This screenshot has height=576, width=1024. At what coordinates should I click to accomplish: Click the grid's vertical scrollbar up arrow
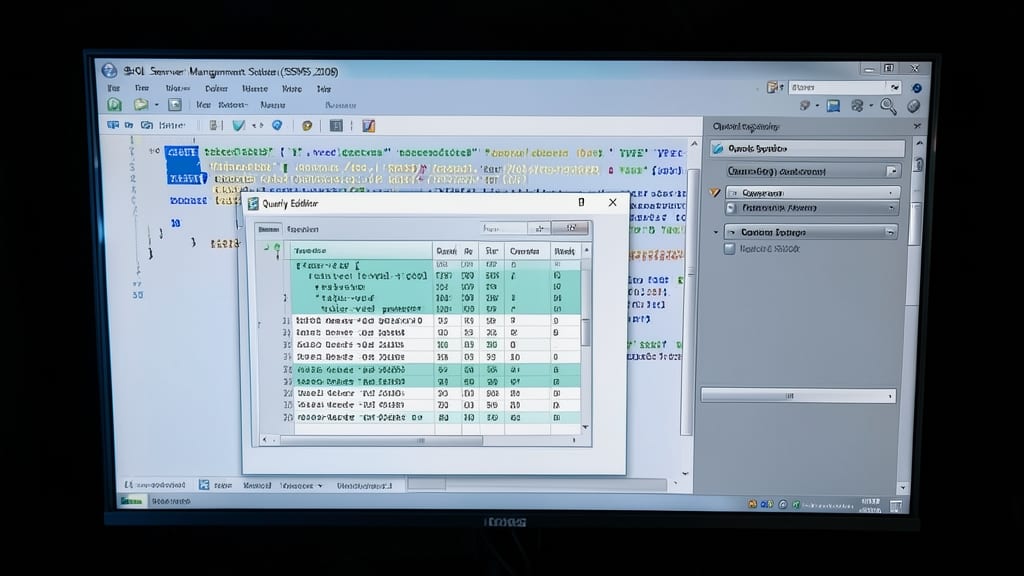586,250
